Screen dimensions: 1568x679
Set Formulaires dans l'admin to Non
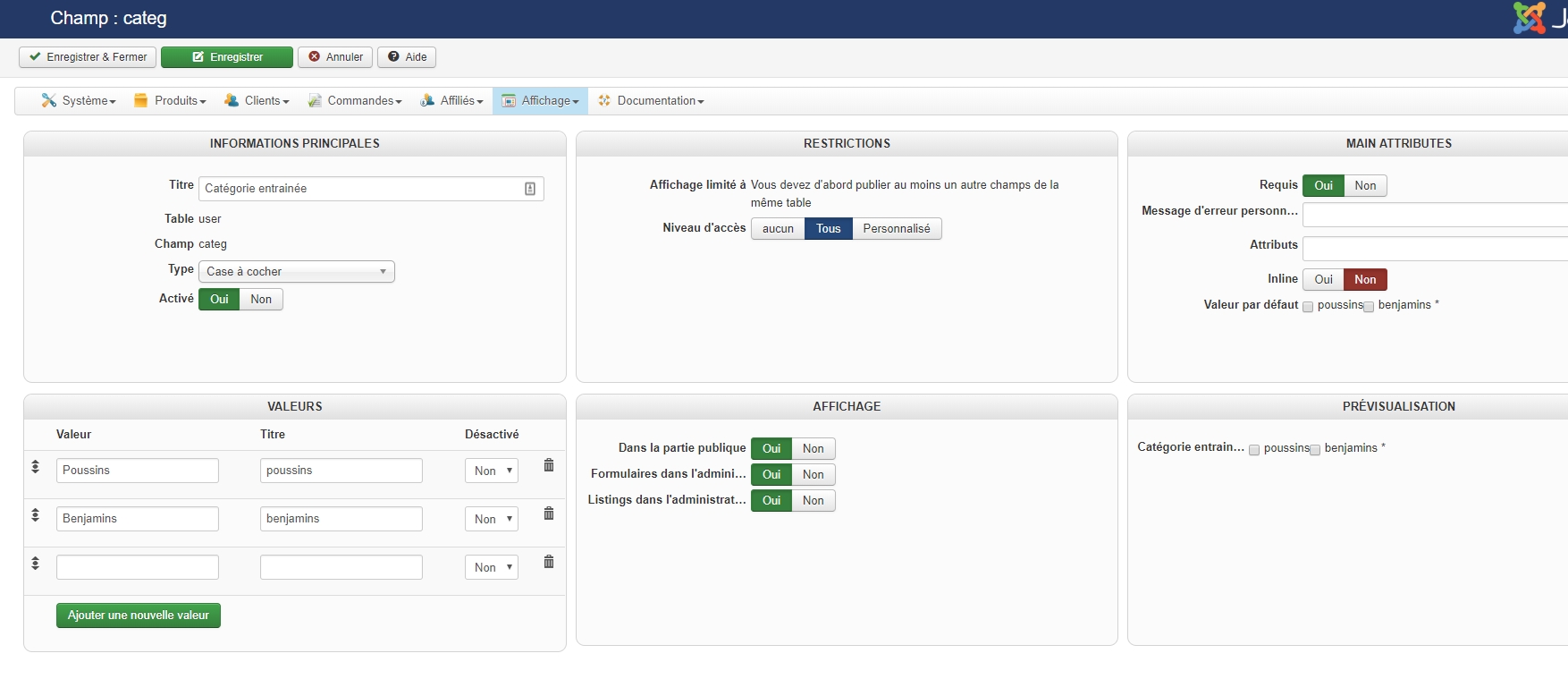pos(813,475)
